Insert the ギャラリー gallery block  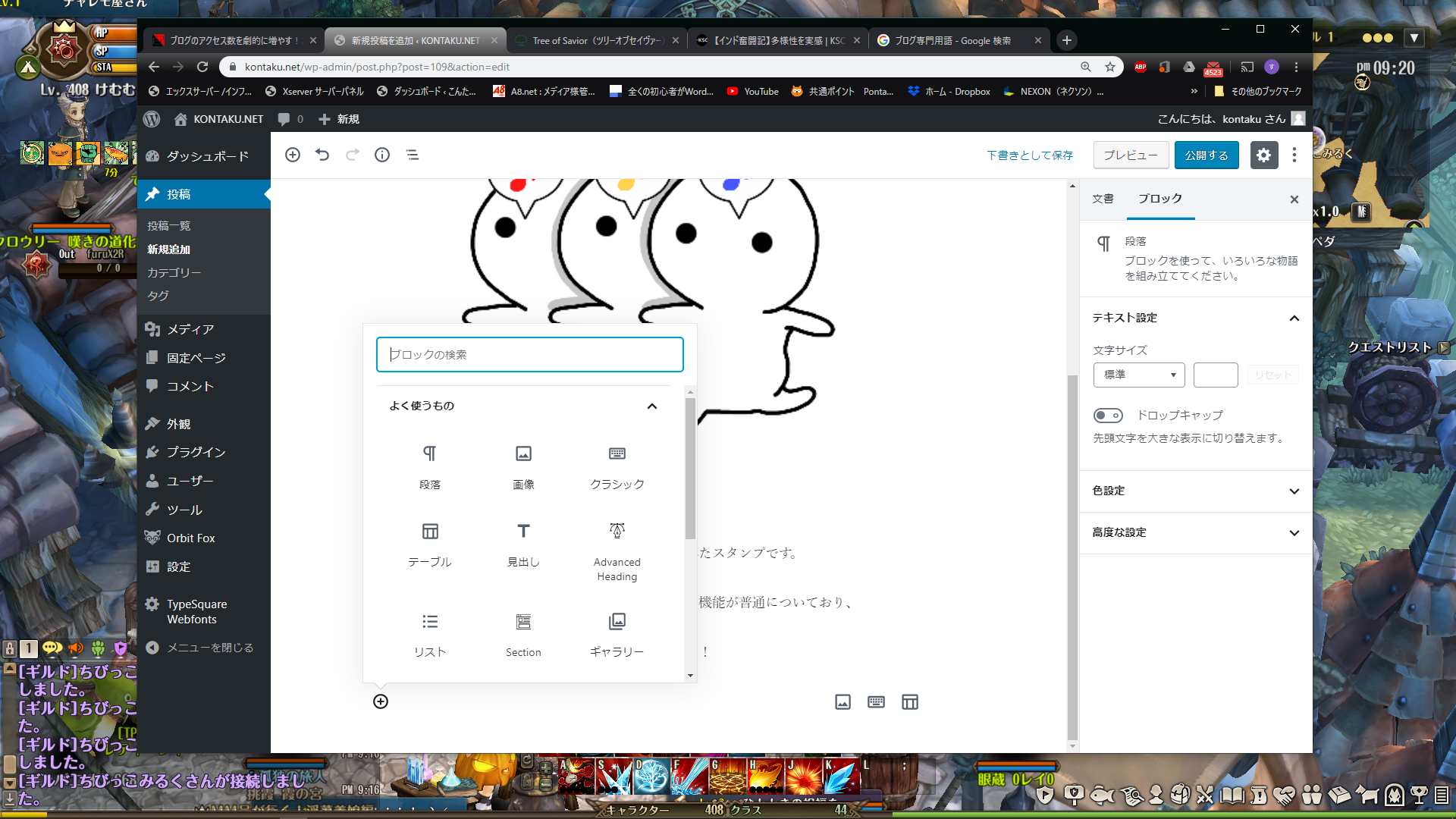pyautogui.click(x=617, y=635)
